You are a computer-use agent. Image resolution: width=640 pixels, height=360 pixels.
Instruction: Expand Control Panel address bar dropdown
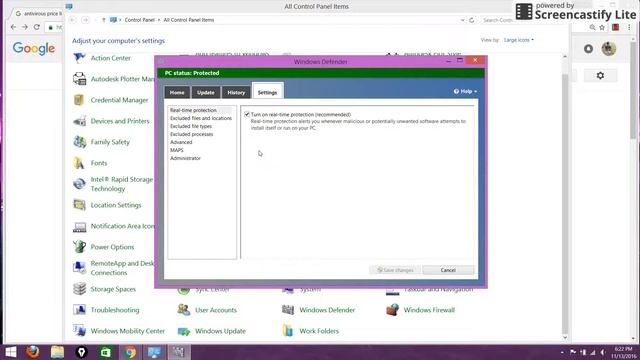tap(462, 20)
